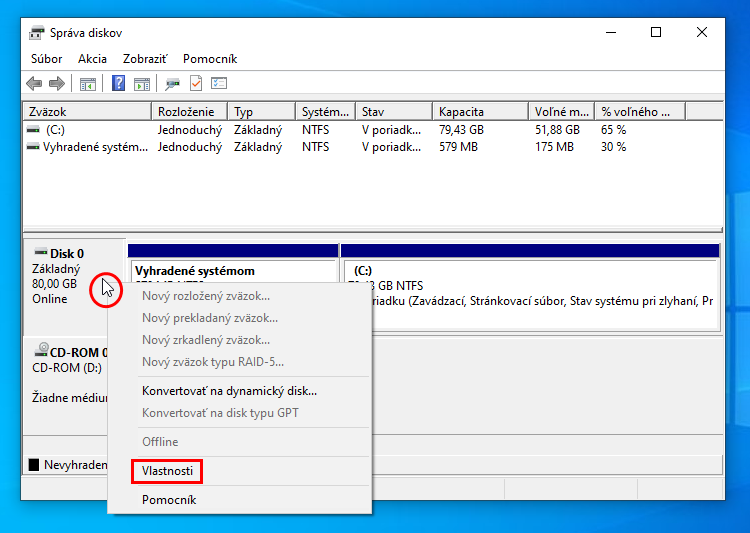Click the checkmark page toolbar icon
The image size is (750, 533).
click(x=196, y=84)
